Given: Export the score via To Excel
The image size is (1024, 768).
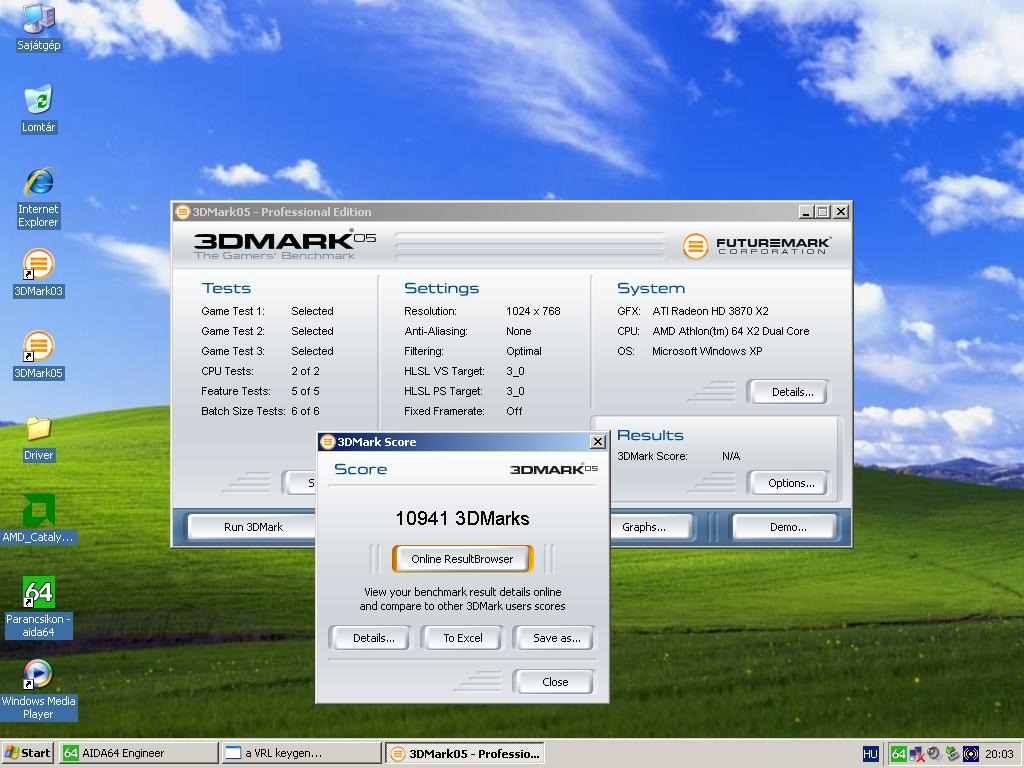Looking at the screenshot, I should click(463, 638).
